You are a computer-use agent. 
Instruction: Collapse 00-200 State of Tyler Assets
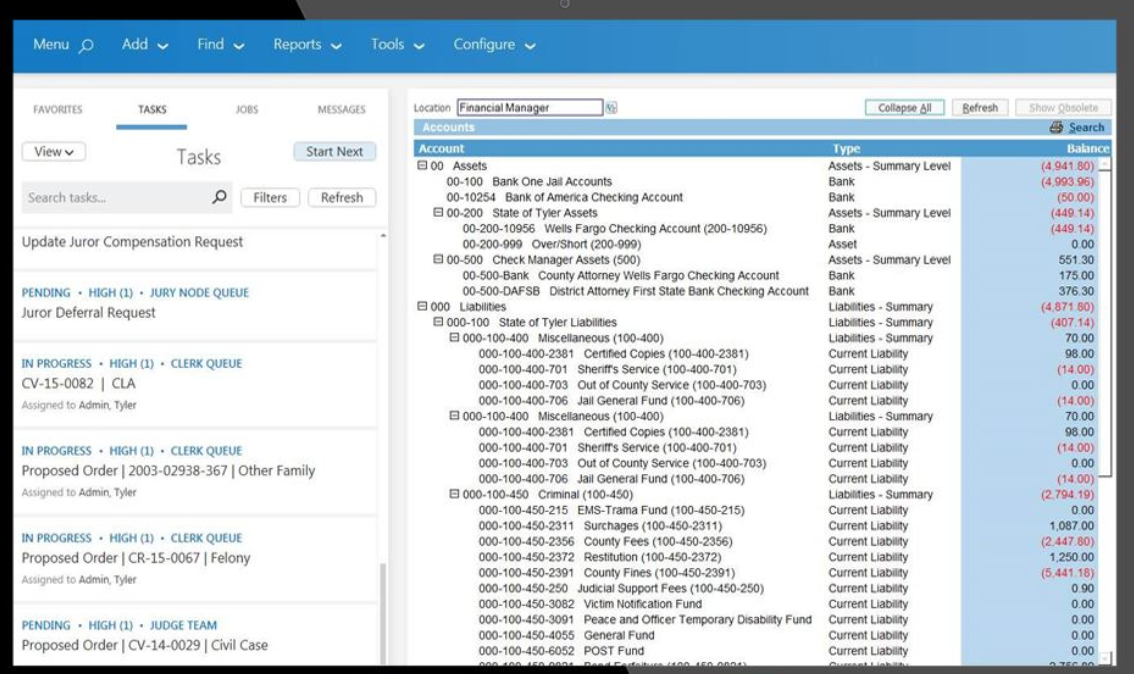(438, 213)
